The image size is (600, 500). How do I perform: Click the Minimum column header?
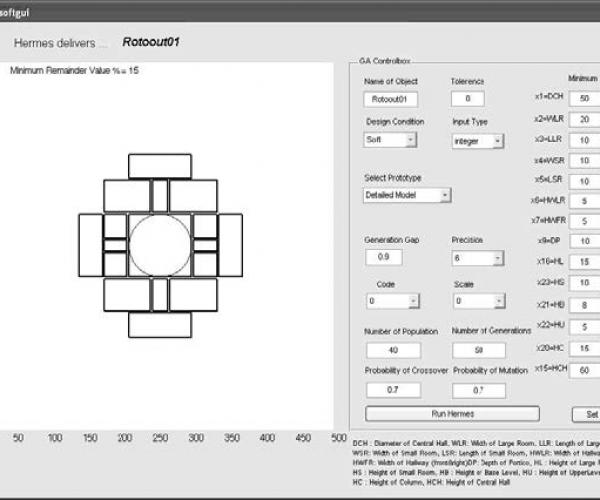(x=582, y=78)
